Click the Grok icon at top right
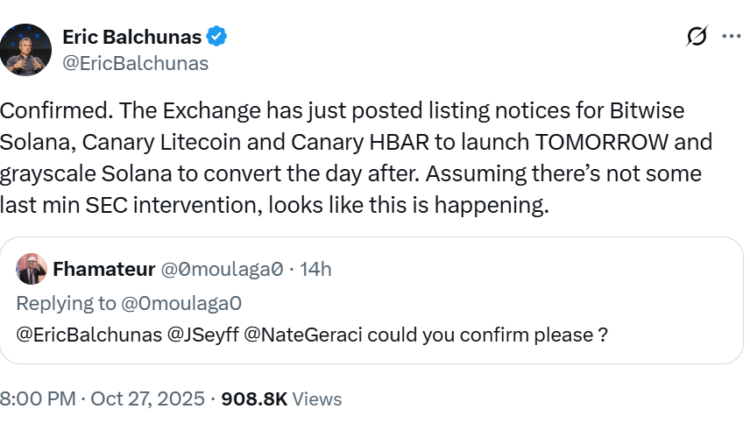The width and height of the screenshot is (750, 430). pyautogui.click(x=697, y=38)
